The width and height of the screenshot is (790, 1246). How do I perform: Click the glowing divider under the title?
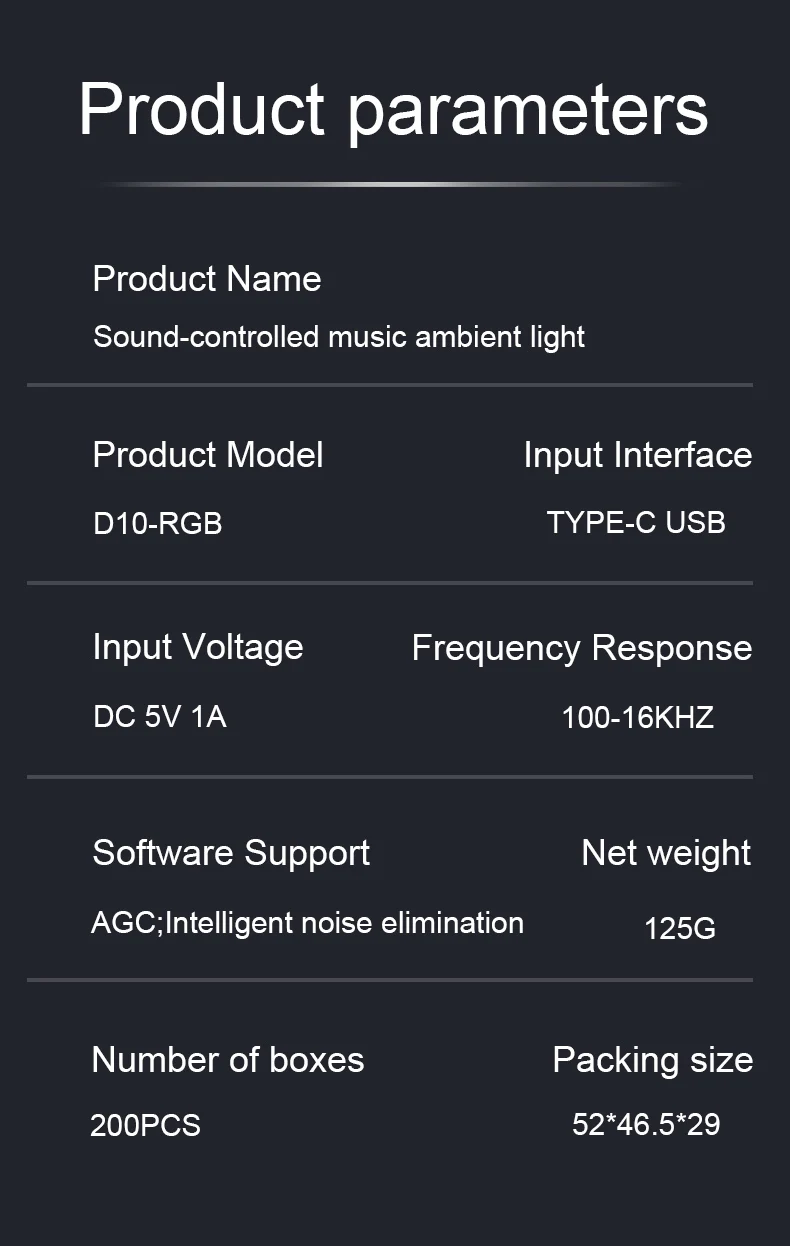click(x=390, y=185)
